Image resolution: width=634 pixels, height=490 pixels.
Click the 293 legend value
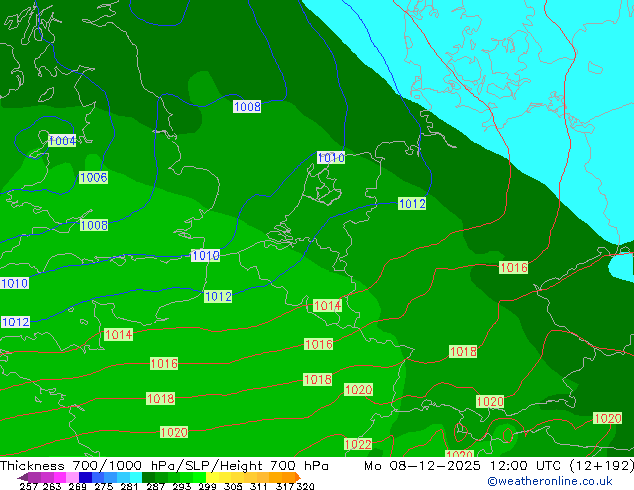[181, 486]
